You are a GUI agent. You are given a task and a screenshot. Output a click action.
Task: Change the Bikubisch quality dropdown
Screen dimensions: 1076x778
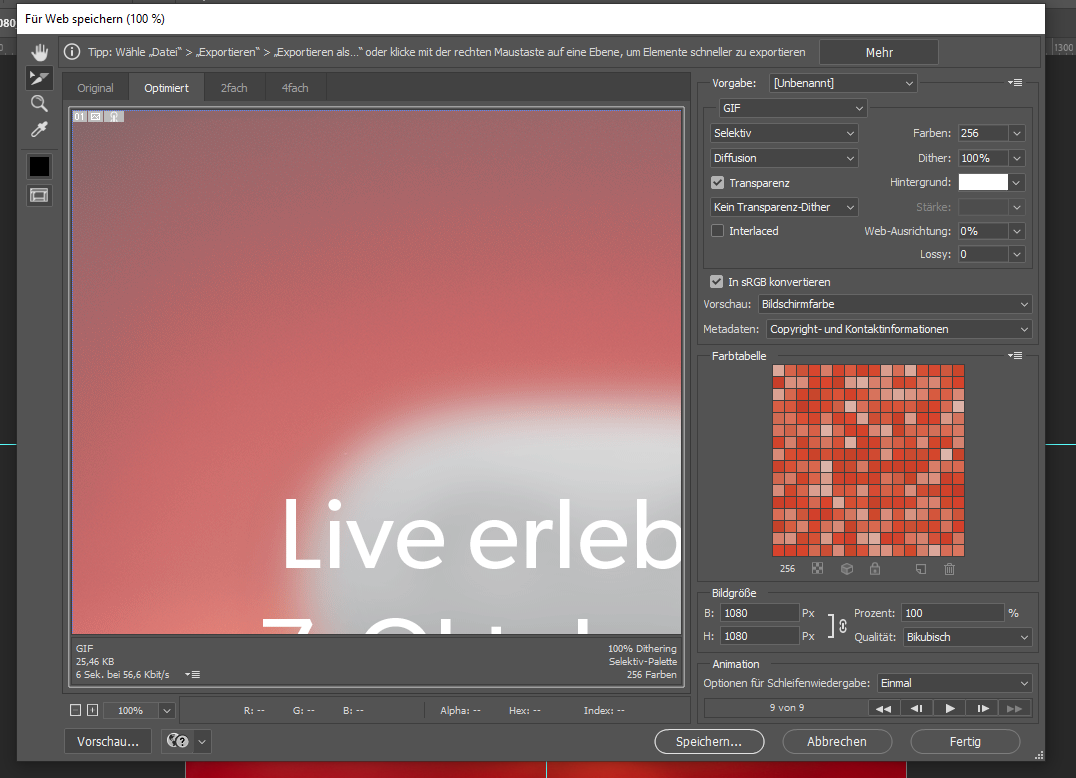pos(967,636)
